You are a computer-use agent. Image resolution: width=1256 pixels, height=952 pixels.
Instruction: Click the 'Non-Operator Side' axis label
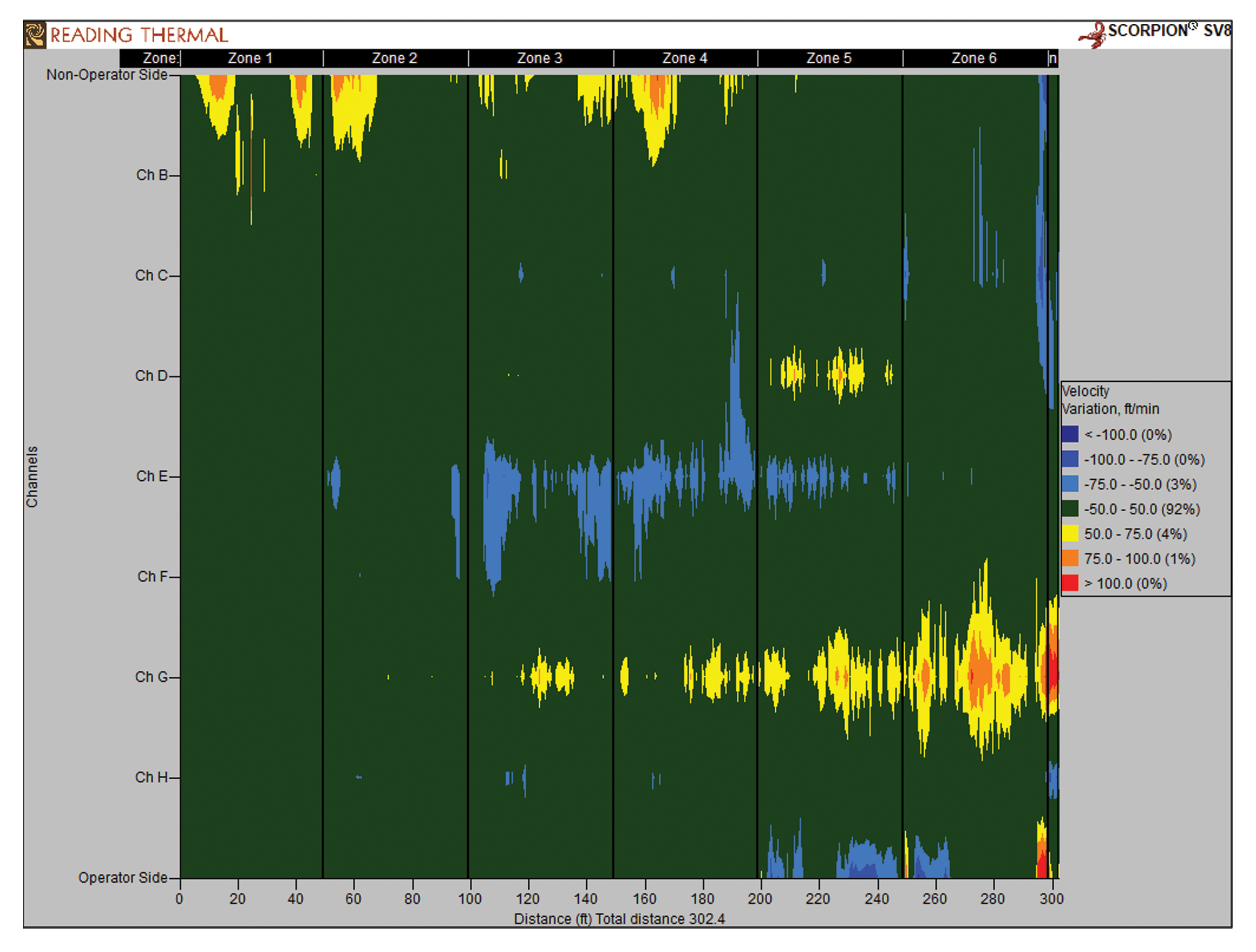point(107,75)
